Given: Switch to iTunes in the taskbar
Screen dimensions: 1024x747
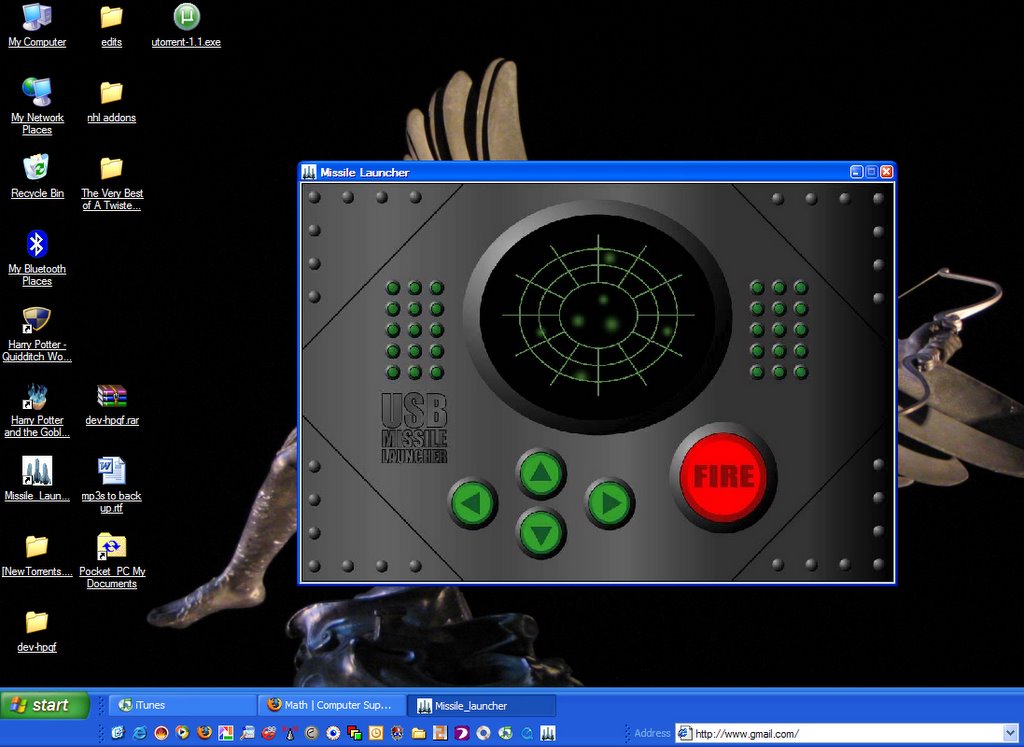Looking at the screenshot, I should (181, 705).
